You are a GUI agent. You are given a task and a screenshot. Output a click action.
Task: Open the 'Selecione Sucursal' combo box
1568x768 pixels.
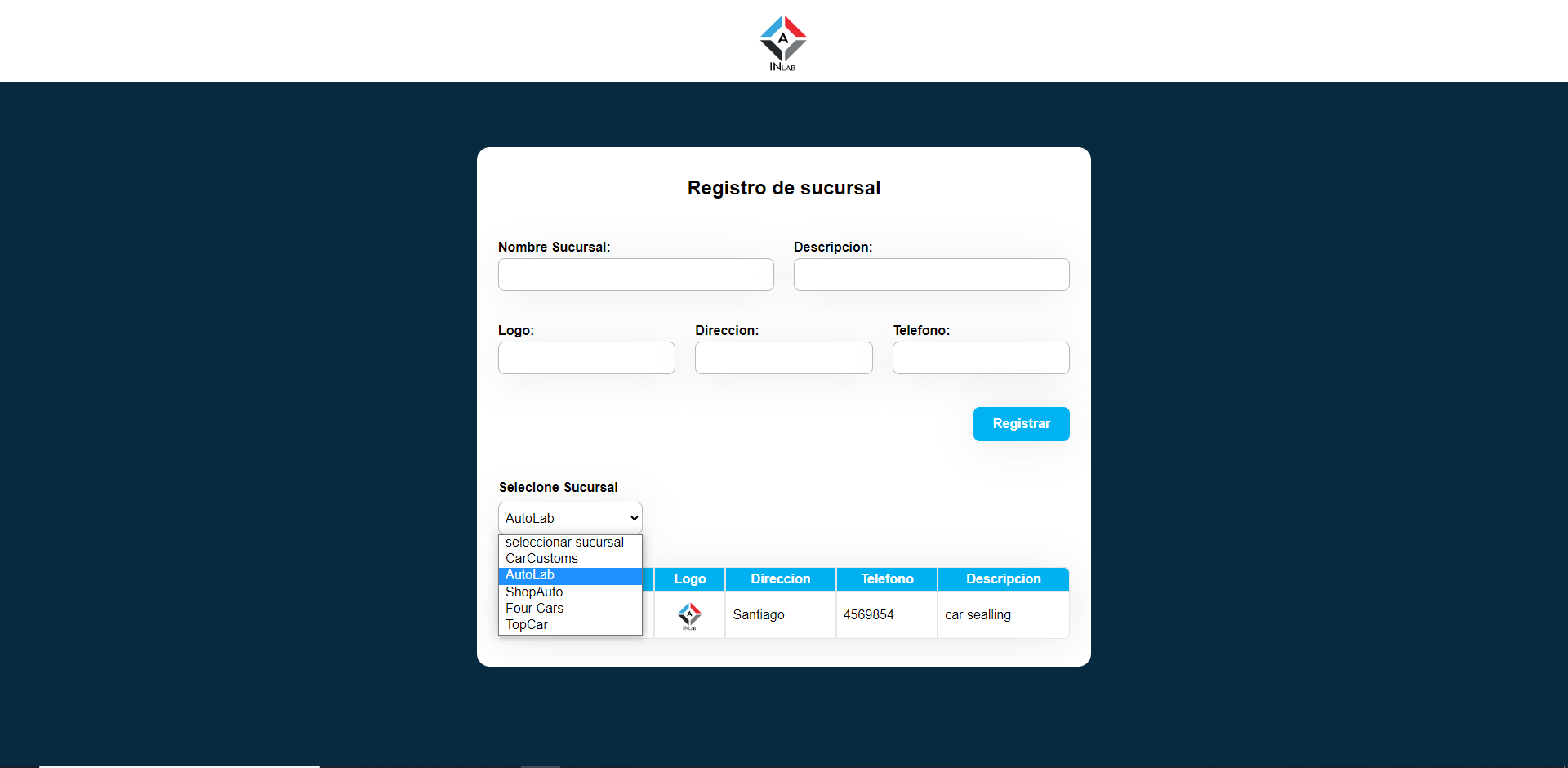tap(569, 517)
